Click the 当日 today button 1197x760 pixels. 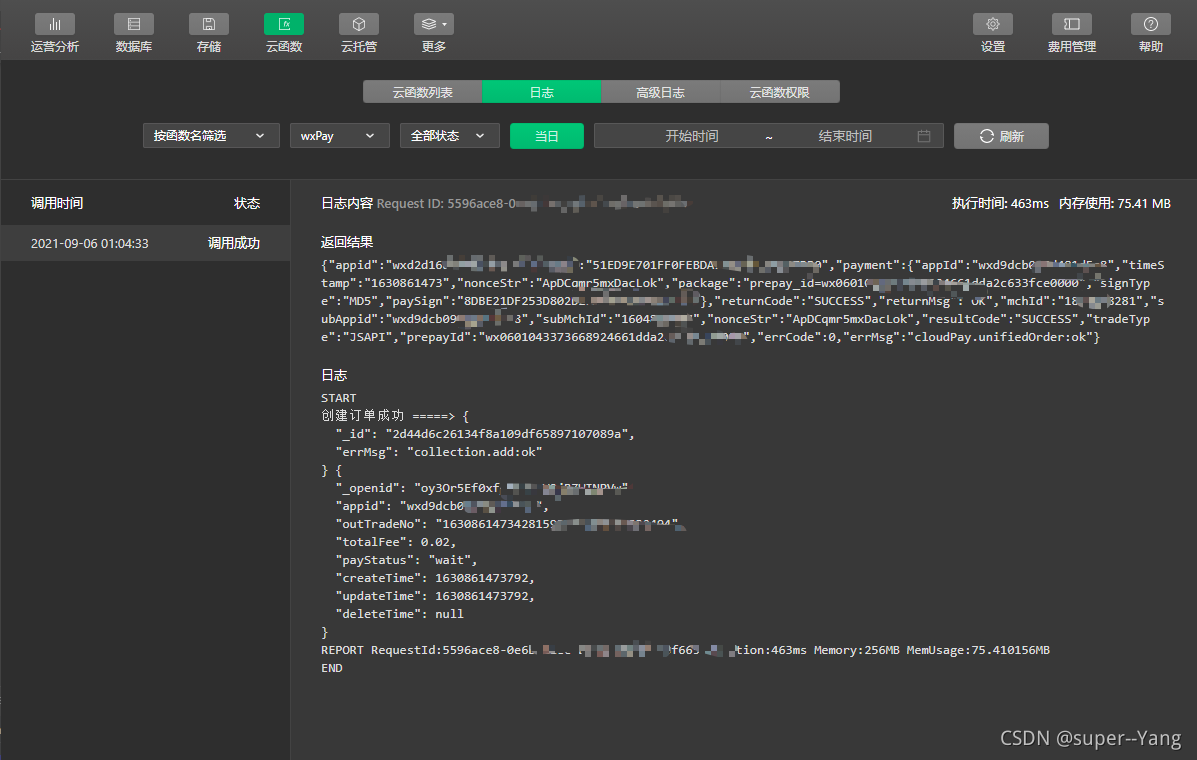click(547, 136)
